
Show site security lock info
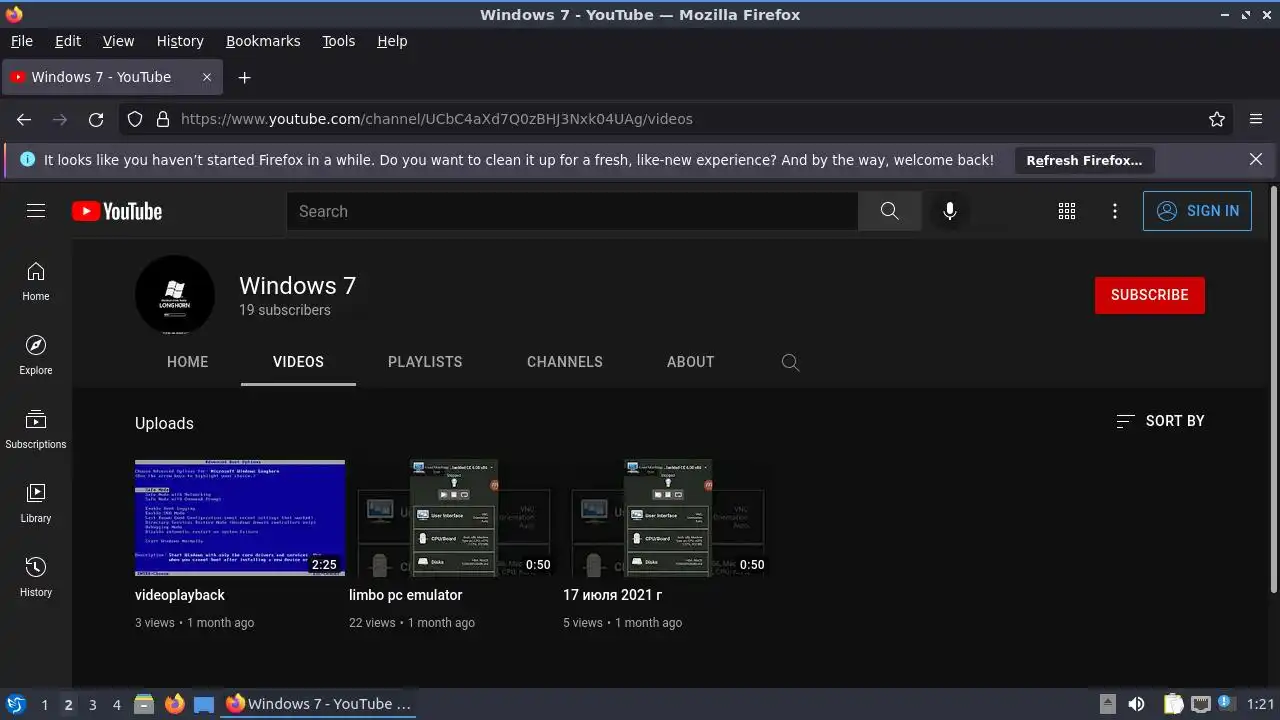[x=163, y=119]
